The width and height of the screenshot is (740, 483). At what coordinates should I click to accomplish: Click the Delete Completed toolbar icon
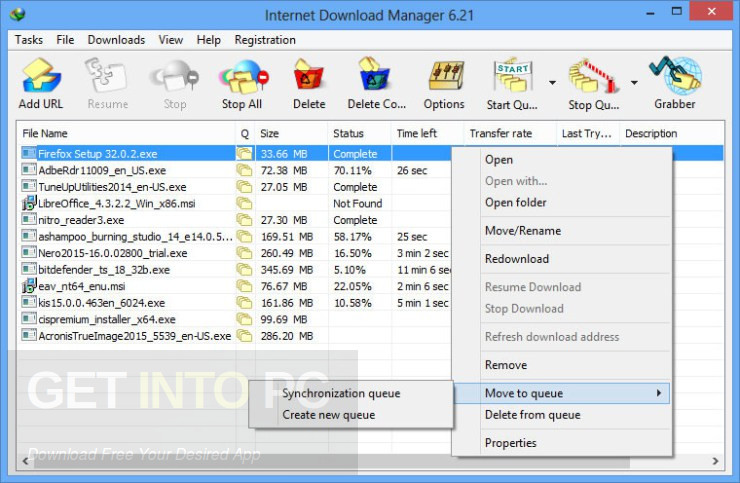coord(376,84)
